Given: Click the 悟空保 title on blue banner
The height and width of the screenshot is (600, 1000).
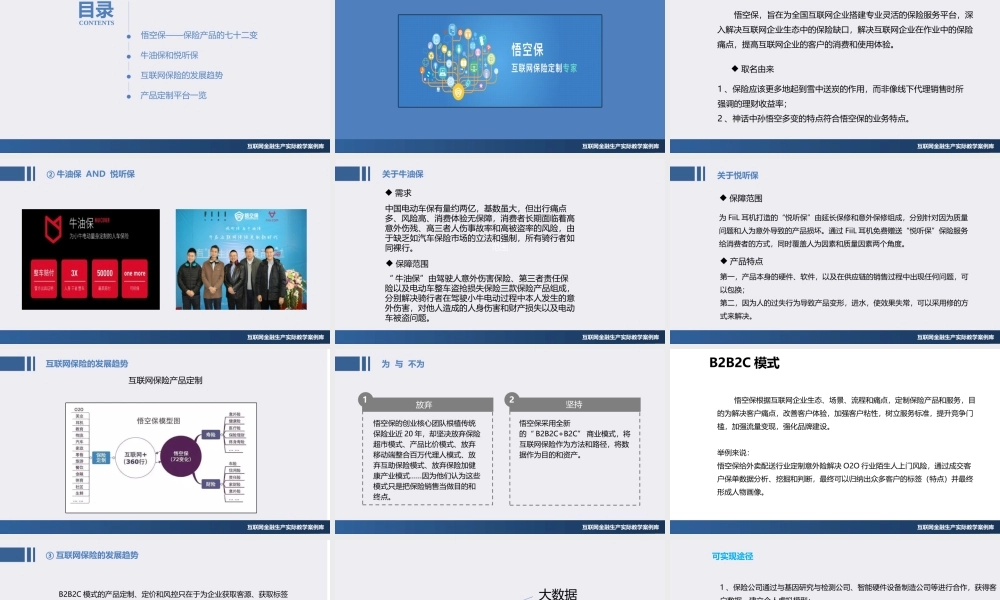Looking at the screenshot, I should click(x=527, y=50).
